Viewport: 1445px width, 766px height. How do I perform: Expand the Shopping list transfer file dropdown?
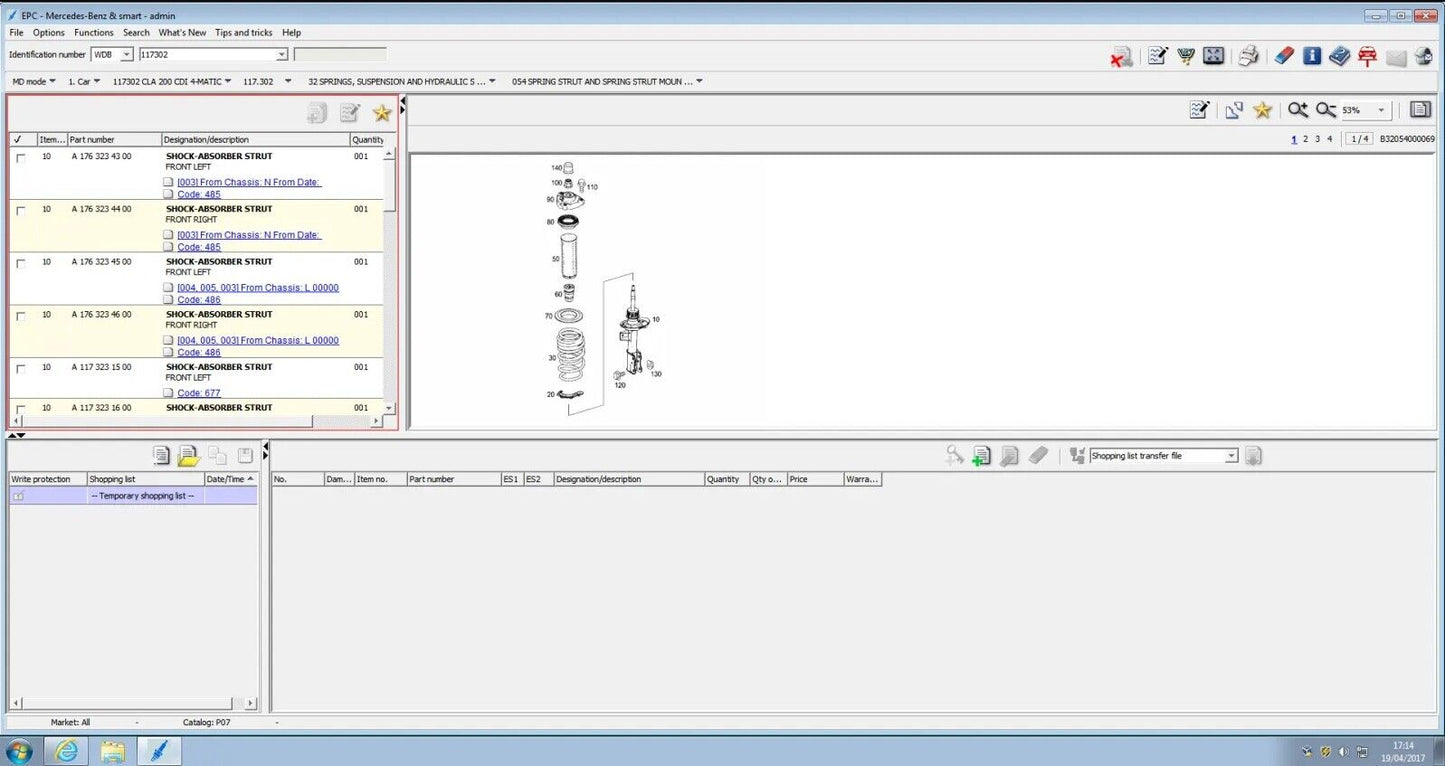[1231, 456]
